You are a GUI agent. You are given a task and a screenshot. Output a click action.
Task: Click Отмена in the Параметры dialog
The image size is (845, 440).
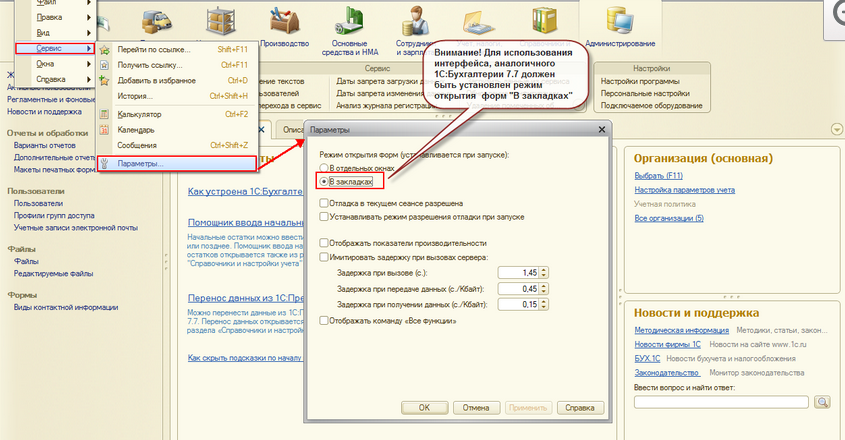click(476, 408)
